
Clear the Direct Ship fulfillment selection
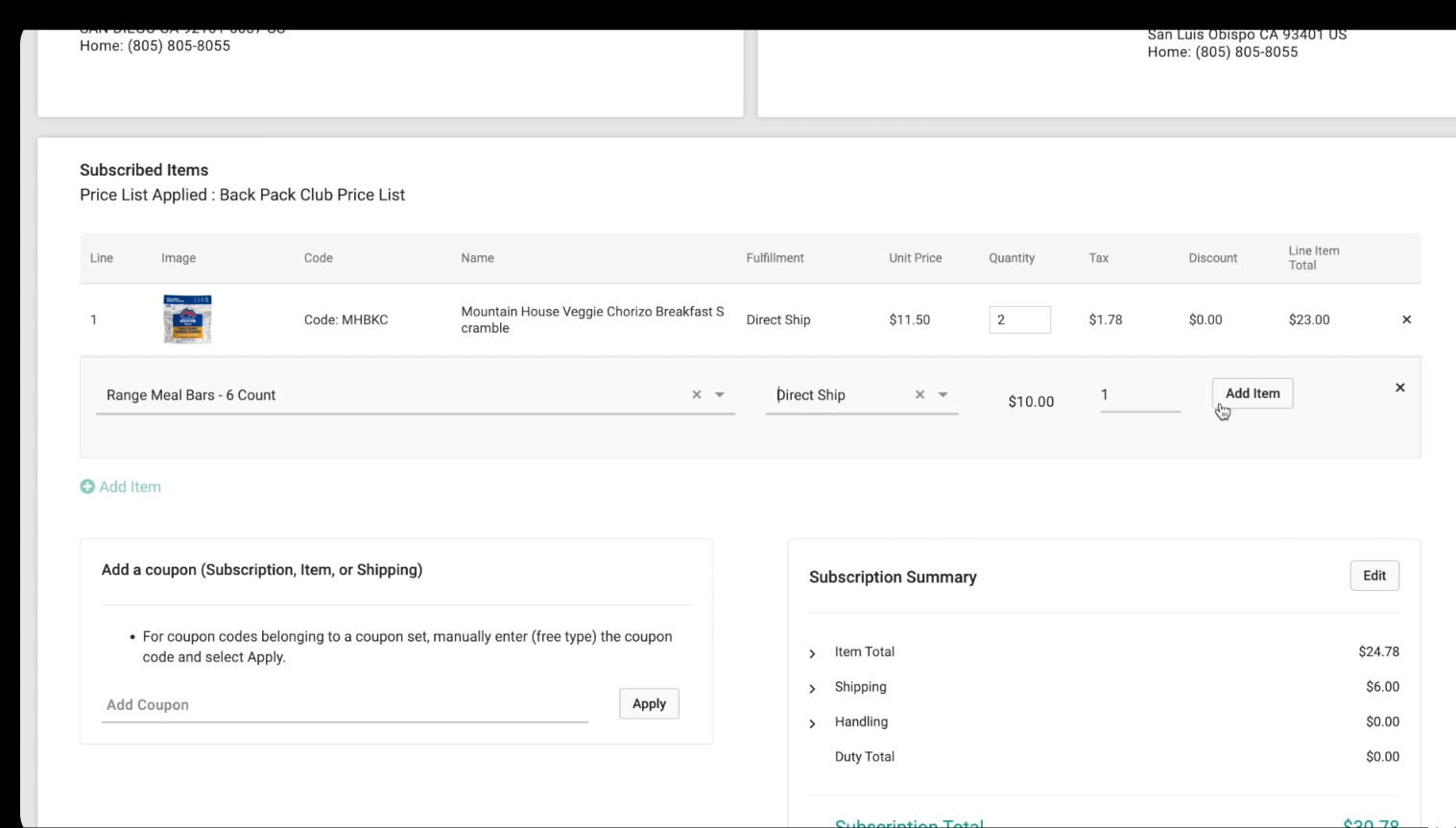pos(919,394)
